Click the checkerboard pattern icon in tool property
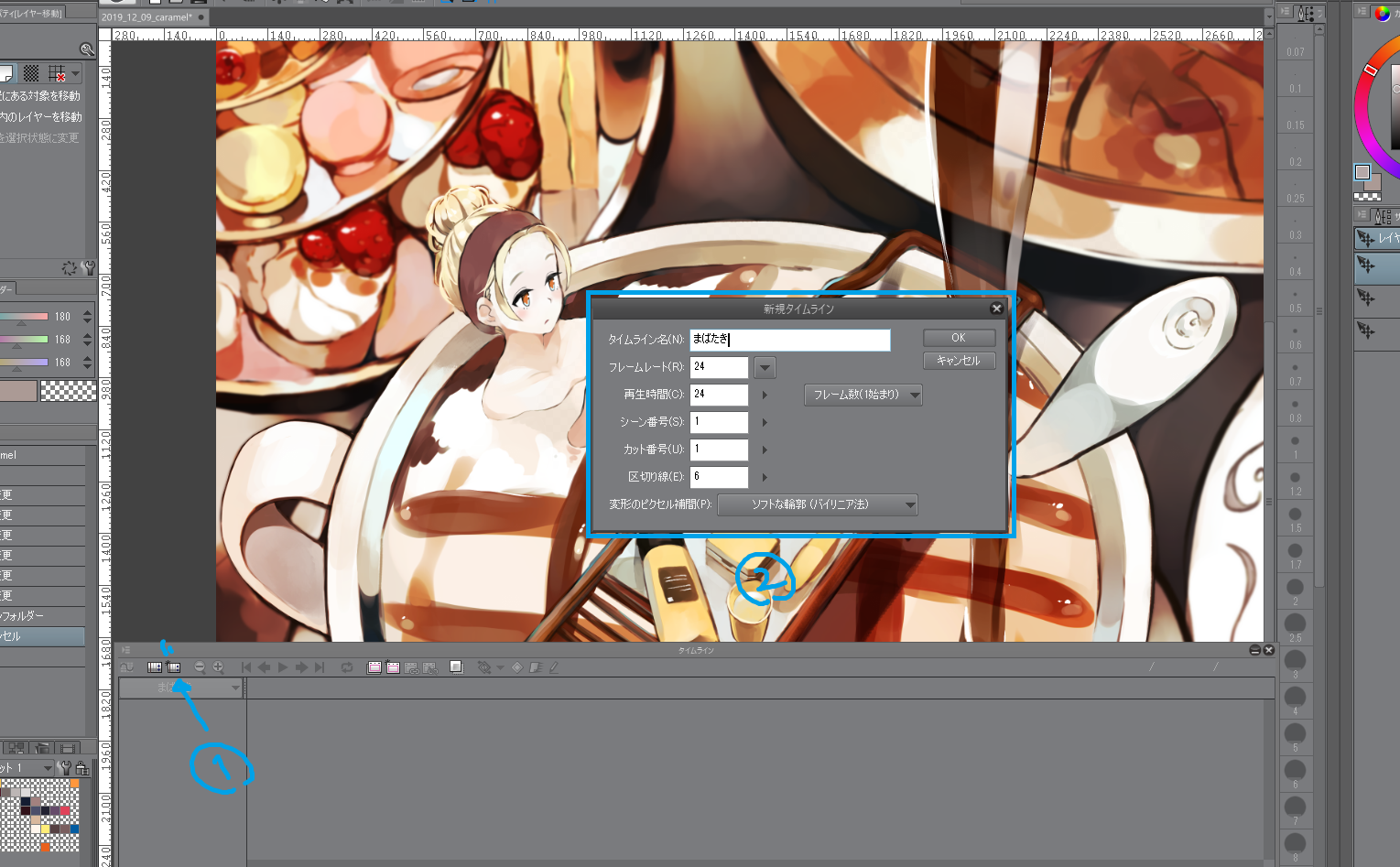 [31, 73]
